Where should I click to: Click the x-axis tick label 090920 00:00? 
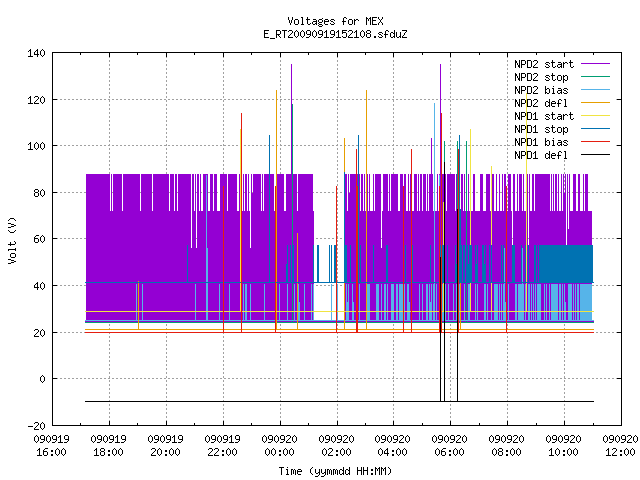tap(279, 446)
